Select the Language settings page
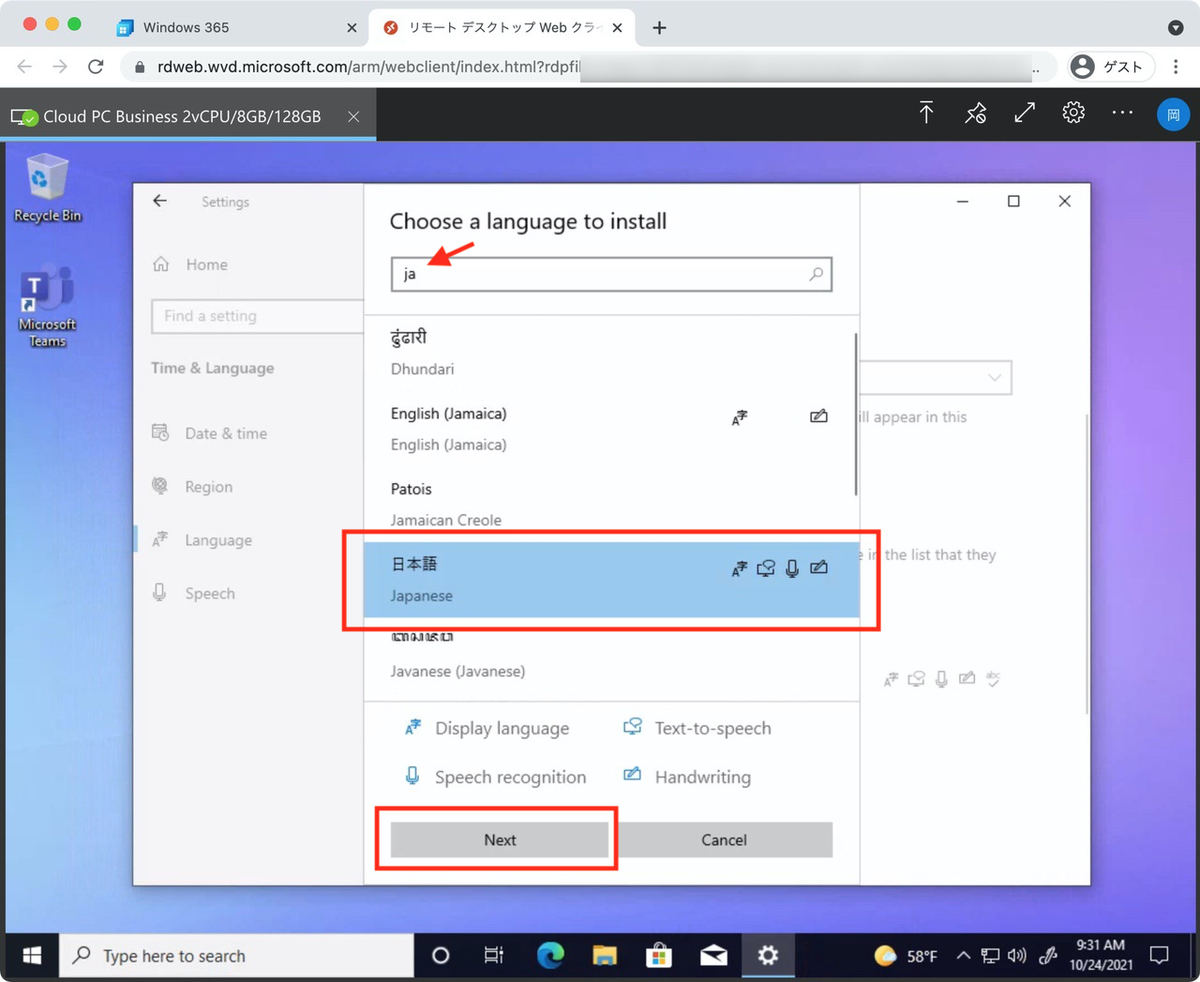The width and height of the screenshot is (1200, 982). 202,540
